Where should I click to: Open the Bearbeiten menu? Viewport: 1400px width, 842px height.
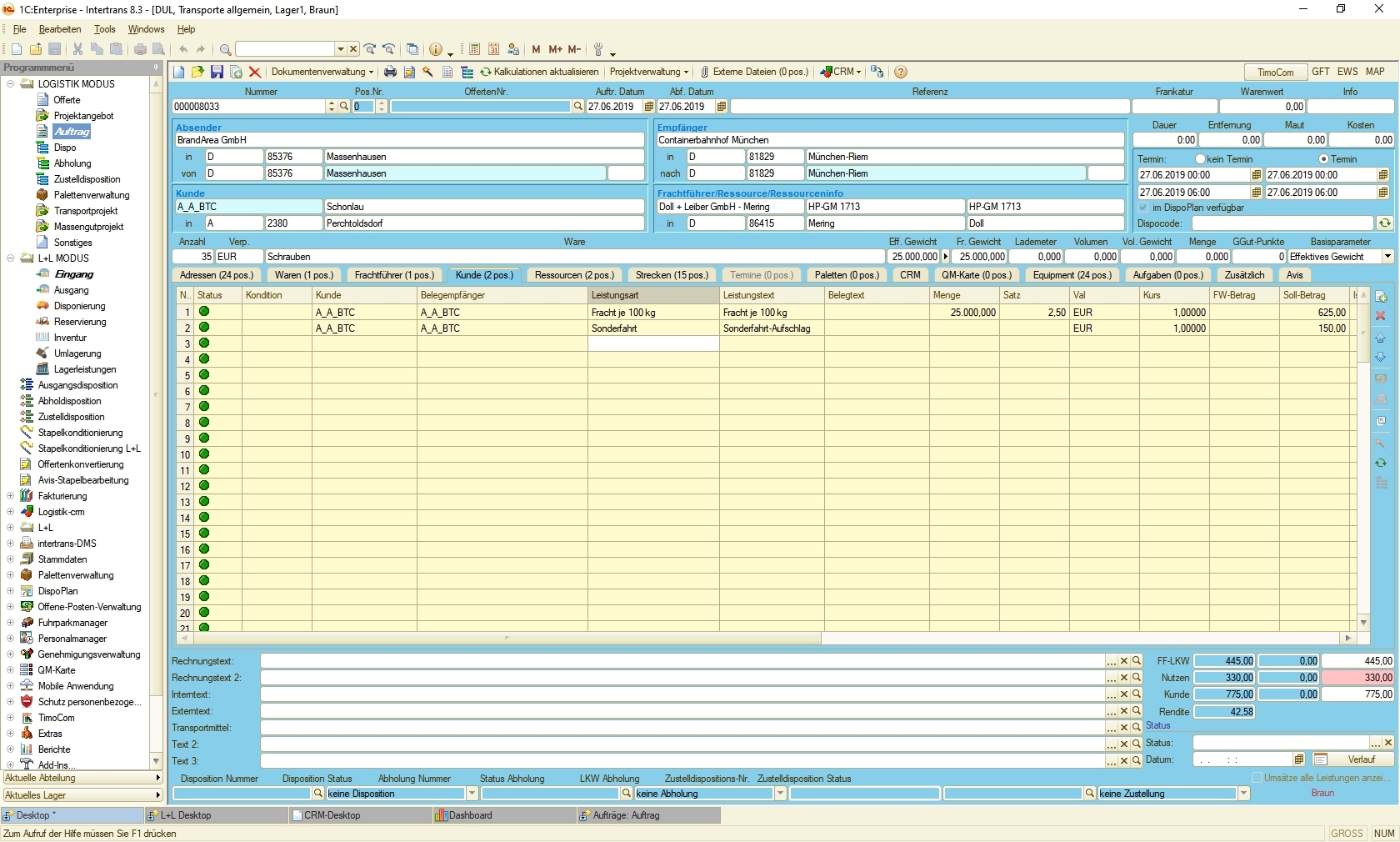pyautogui.click(x=59, y=29)
